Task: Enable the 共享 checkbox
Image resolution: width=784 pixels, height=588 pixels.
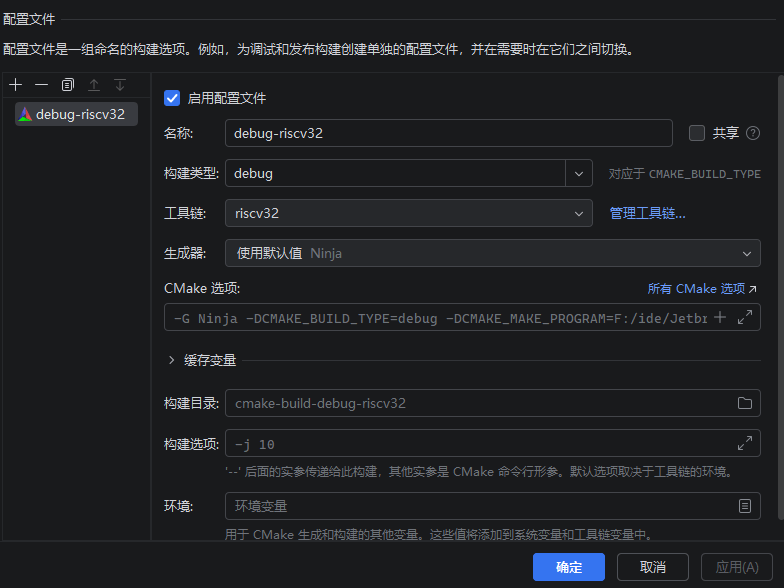Action: [x=698, y=133]
